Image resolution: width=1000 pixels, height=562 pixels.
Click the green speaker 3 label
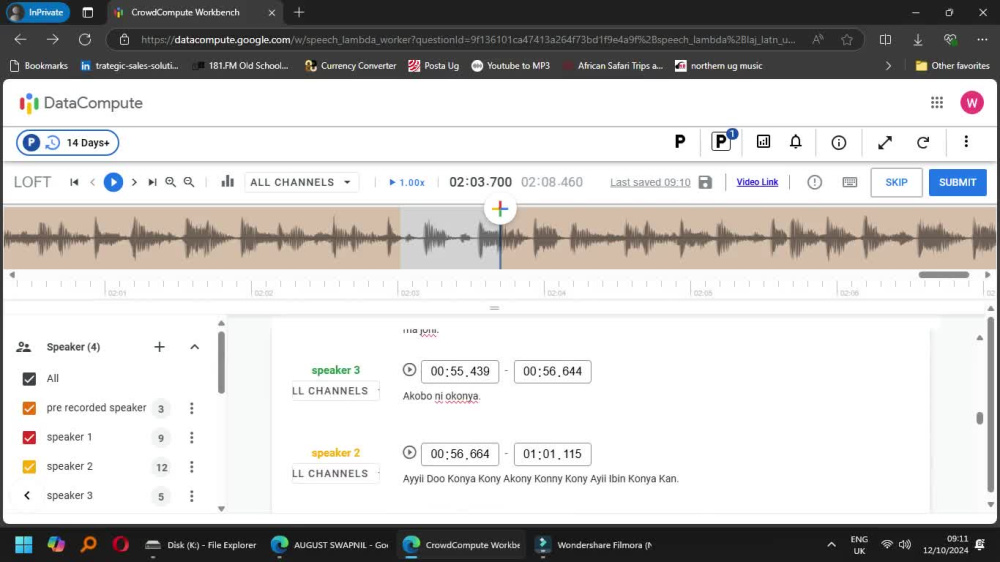(335, 370)
